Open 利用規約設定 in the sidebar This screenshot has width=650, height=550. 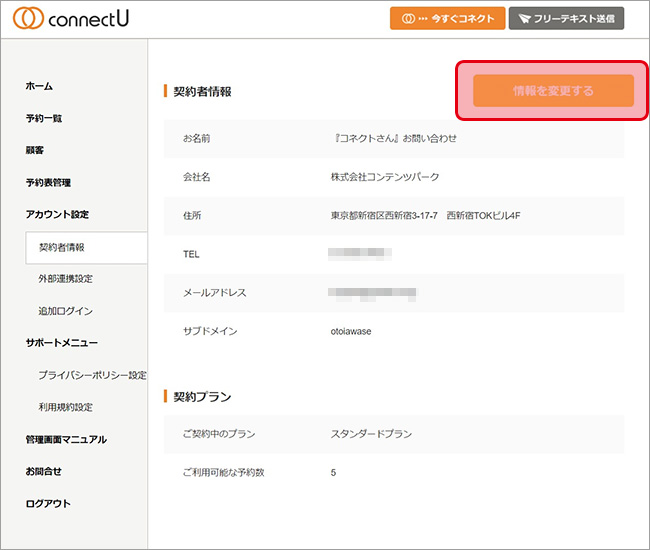[x=65, y=407]
